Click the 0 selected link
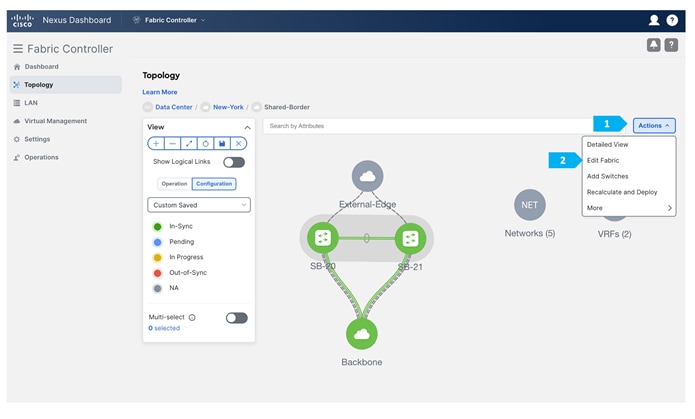Image resolution: width=695 pixels, height=419 pixels. (x=164, y=328)
